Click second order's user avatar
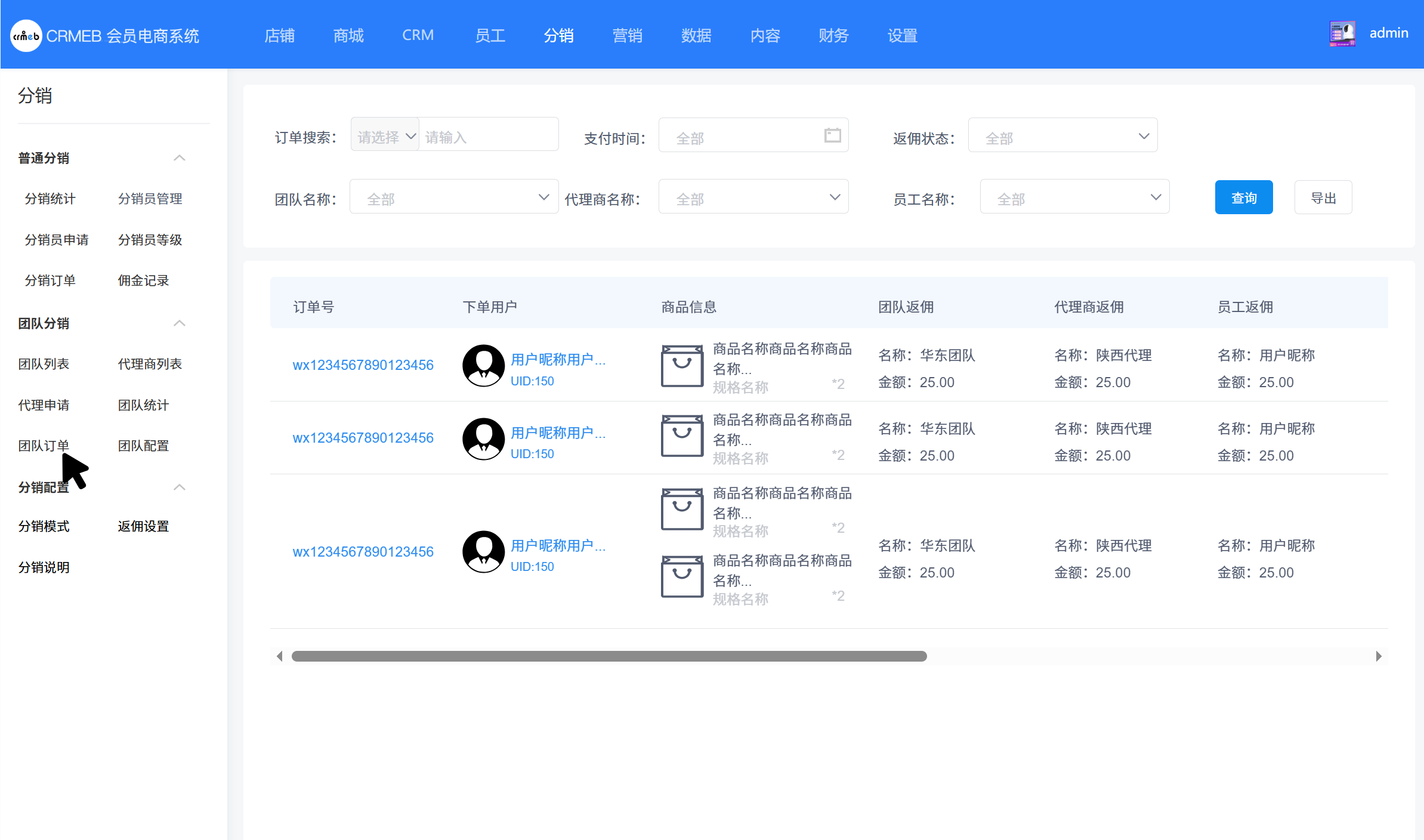This screenshot has width=1424, height=840. coord(483,438)
